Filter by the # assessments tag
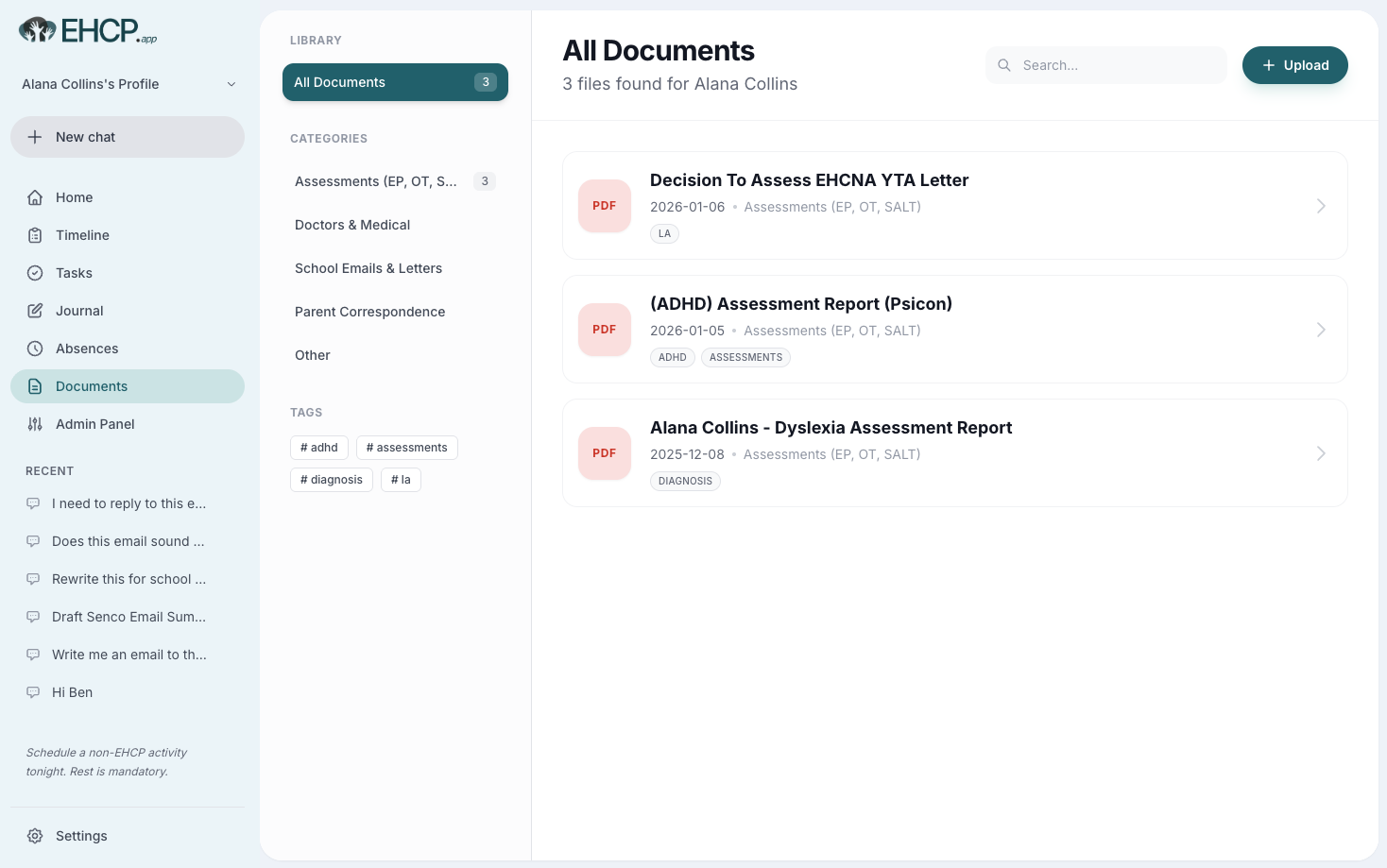1387x868 pixels. tap(407, 448)
